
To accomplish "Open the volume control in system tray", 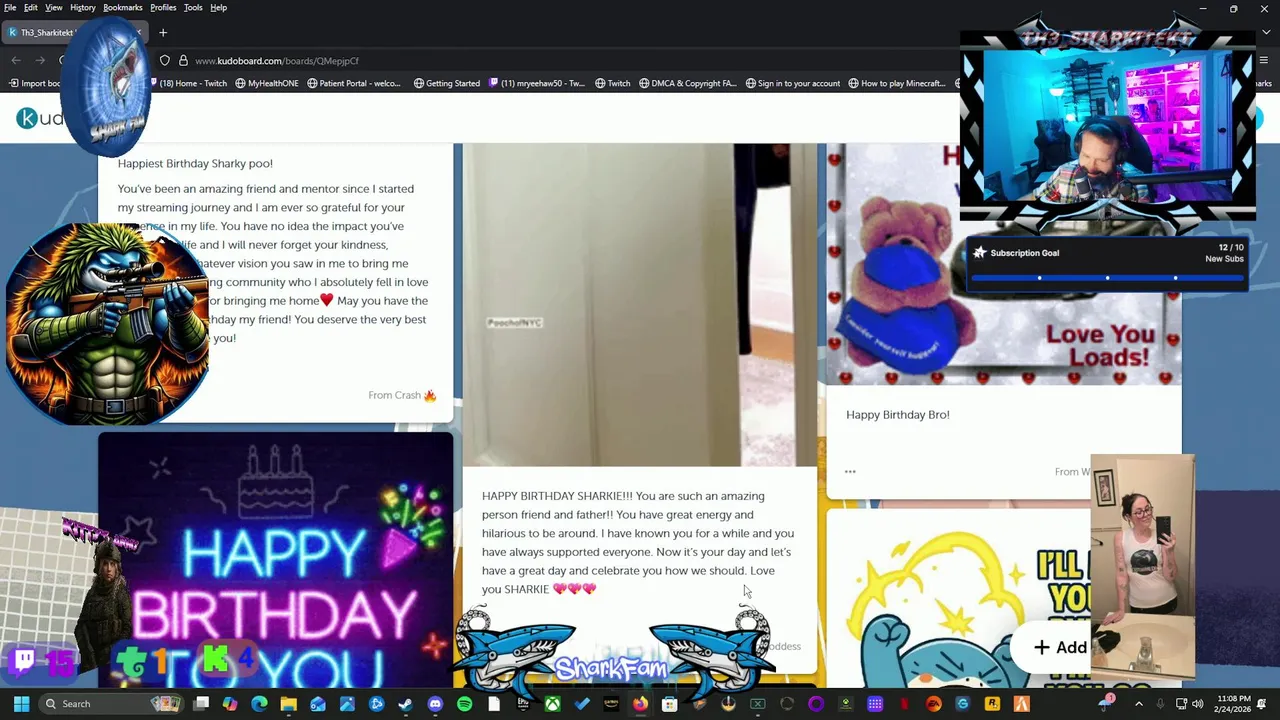I will 1198,704.
